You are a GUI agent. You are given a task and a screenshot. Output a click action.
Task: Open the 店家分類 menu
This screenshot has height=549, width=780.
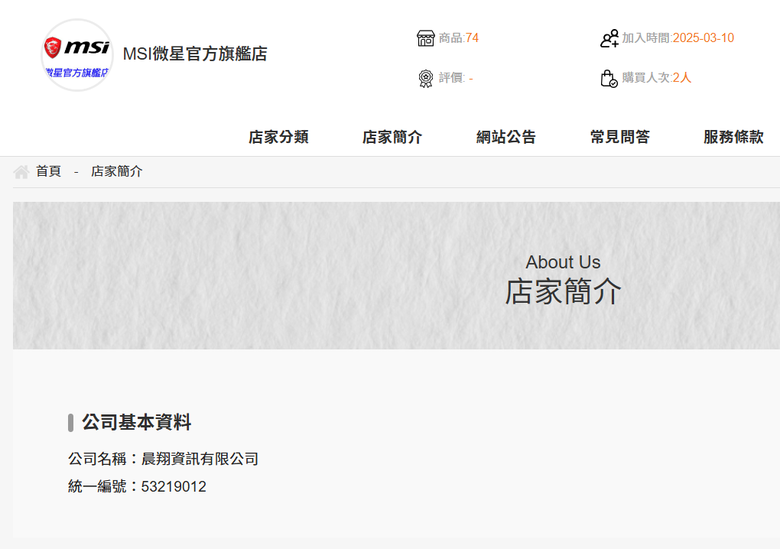pos(279,137)
